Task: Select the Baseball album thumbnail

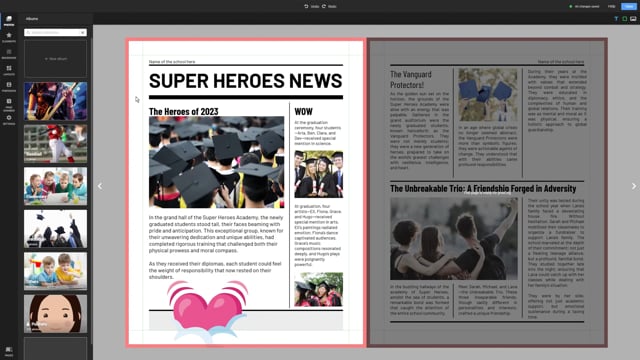Action: point(56,144)
